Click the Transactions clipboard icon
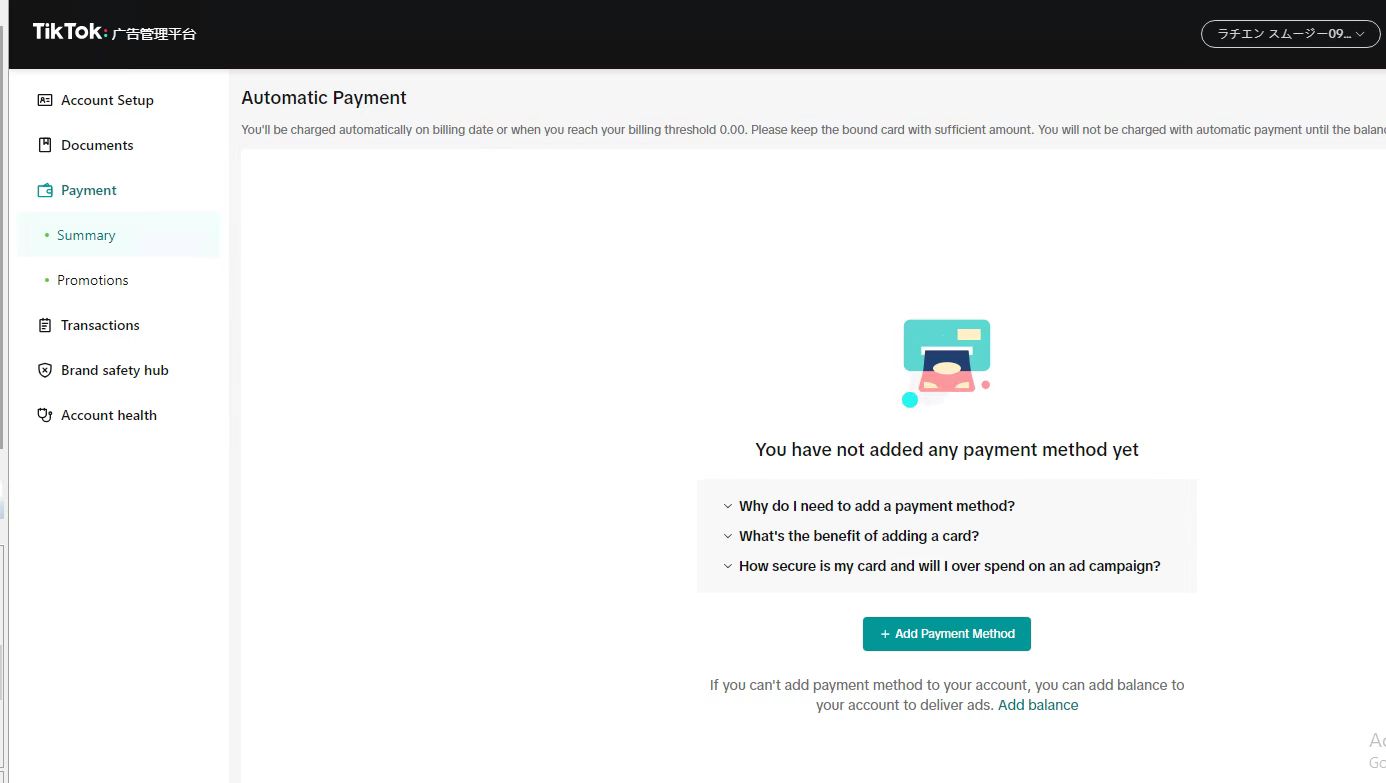Image resolution: width=1386 pixels, height=783 pixels. tap(44, 325)
